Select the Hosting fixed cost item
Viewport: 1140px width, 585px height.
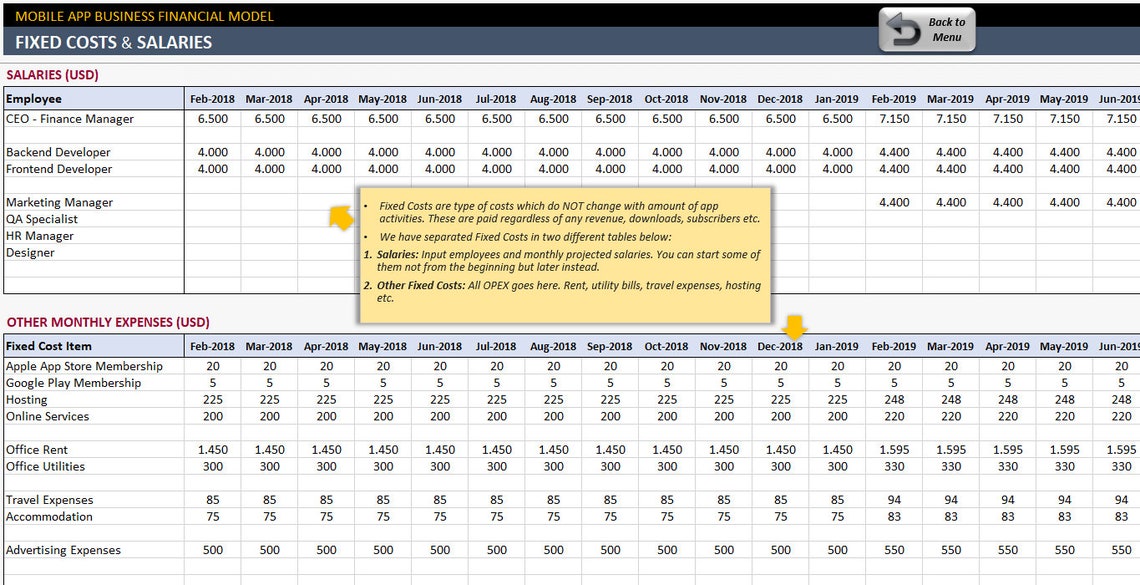[26, 399]
